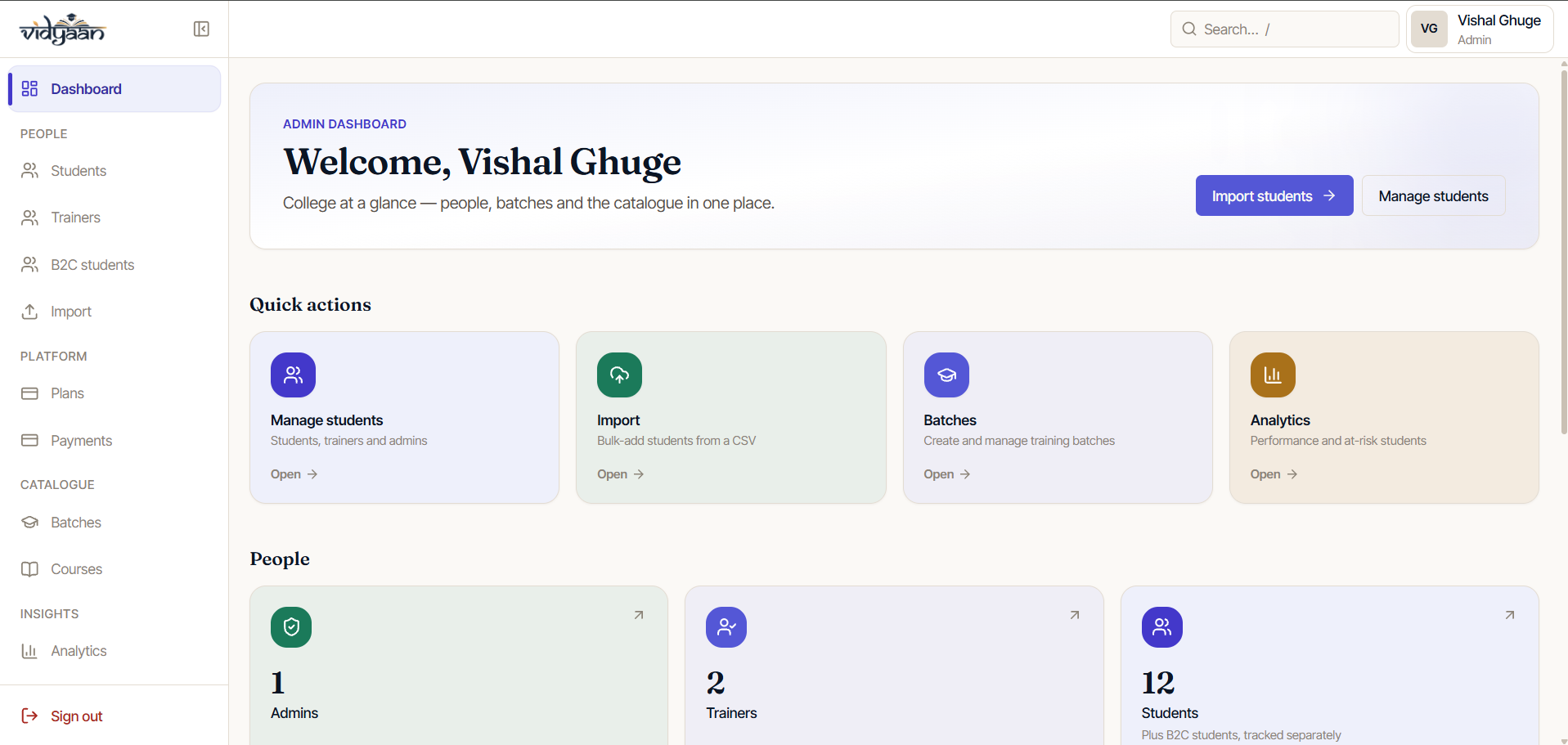Click the Manage students outlined button
Screen dimensions: 1568x745
1433,195
